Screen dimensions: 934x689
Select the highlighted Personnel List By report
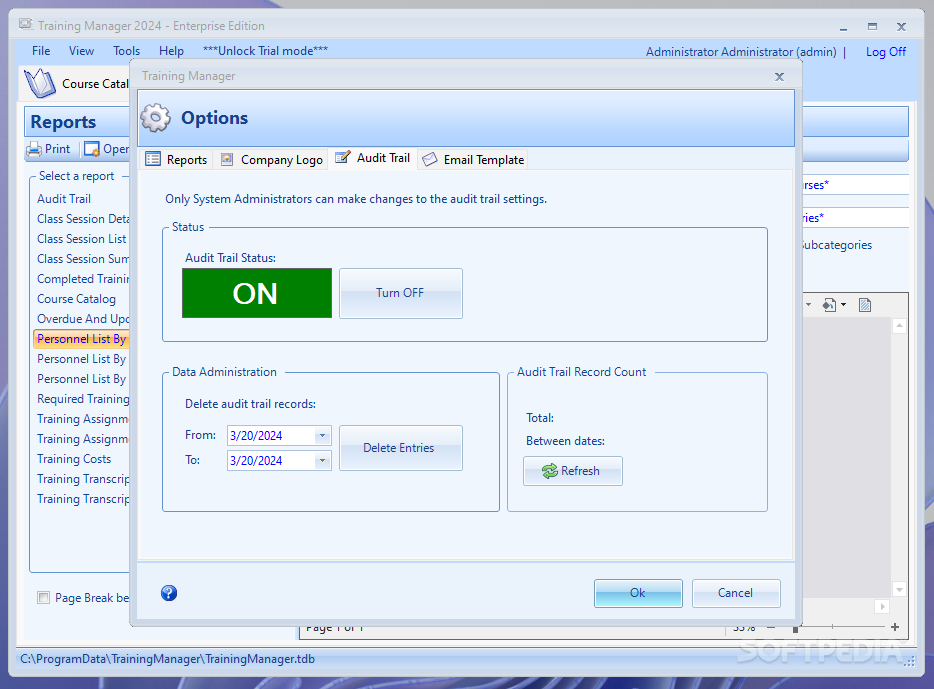coord(82,339)
